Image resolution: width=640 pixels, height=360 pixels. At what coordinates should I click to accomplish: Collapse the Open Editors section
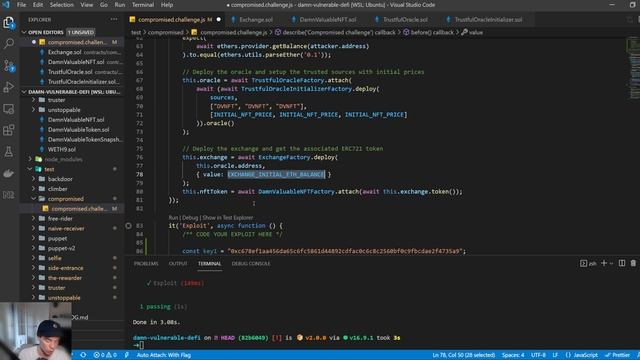(x=24, y=32)
